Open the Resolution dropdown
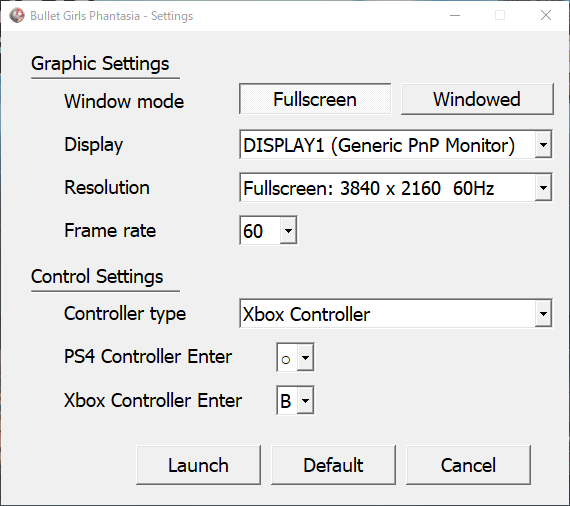 tap(396, 187)
